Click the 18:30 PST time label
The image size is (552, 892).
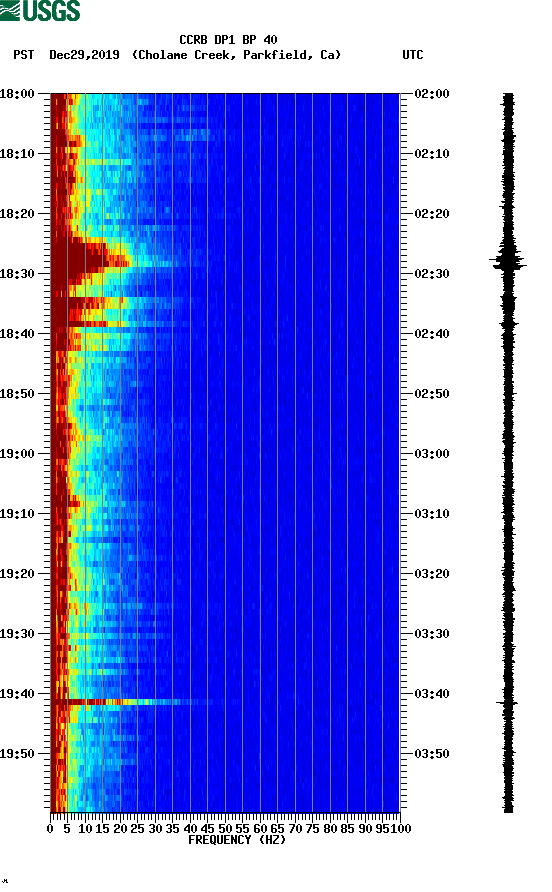(17, 274)
